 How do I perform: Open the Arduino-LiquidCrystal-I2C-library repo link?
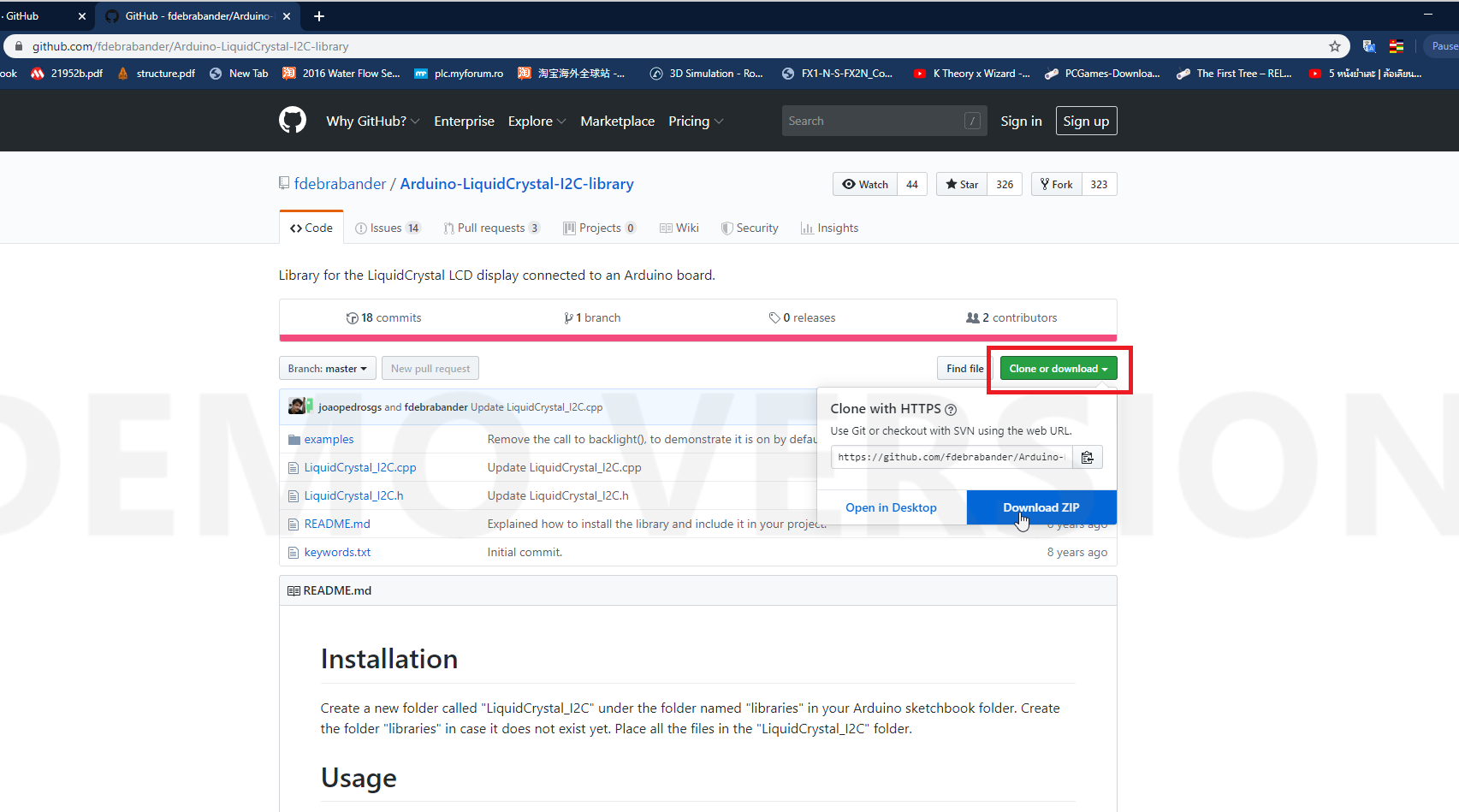(x=517, y=183)
